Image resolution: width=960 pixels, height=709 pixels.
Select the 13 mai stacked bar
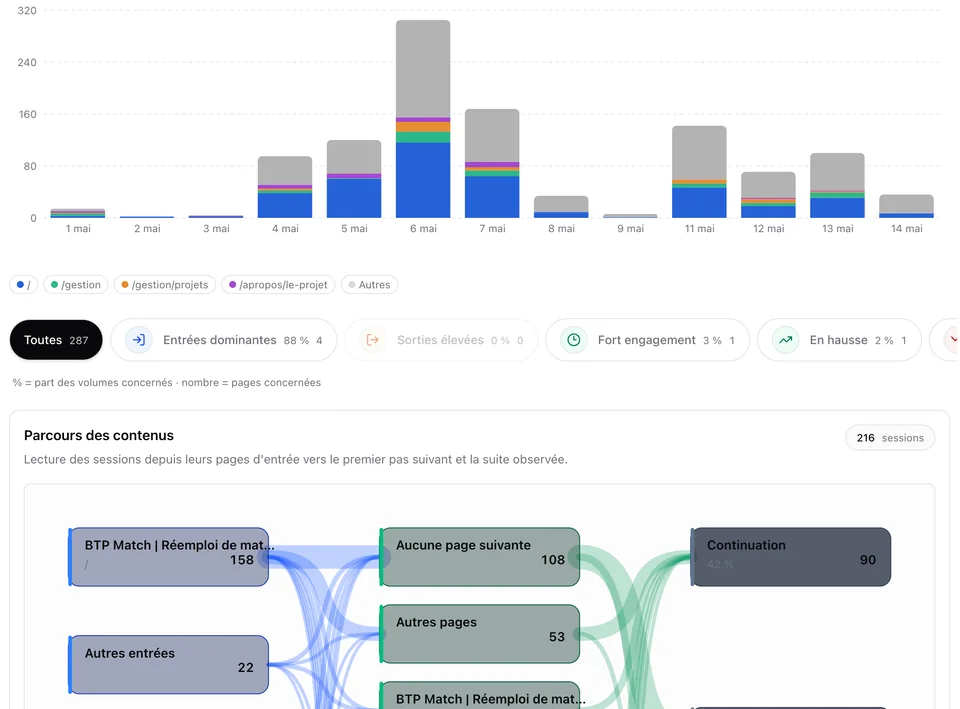(838, 186)
